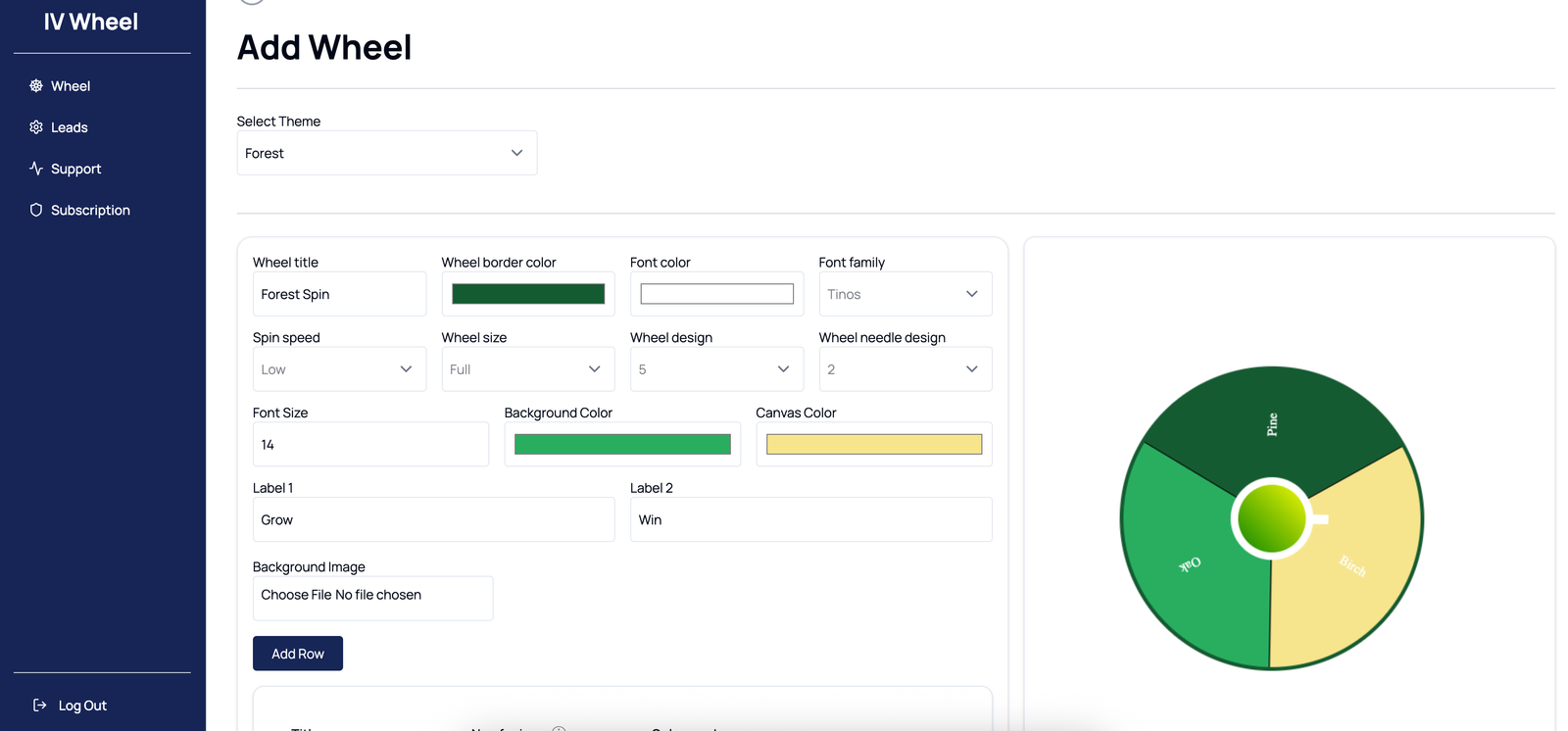Click the green wheel center spin button
The width and height of the screenshot is (1568, 731).
[1271, 518]
